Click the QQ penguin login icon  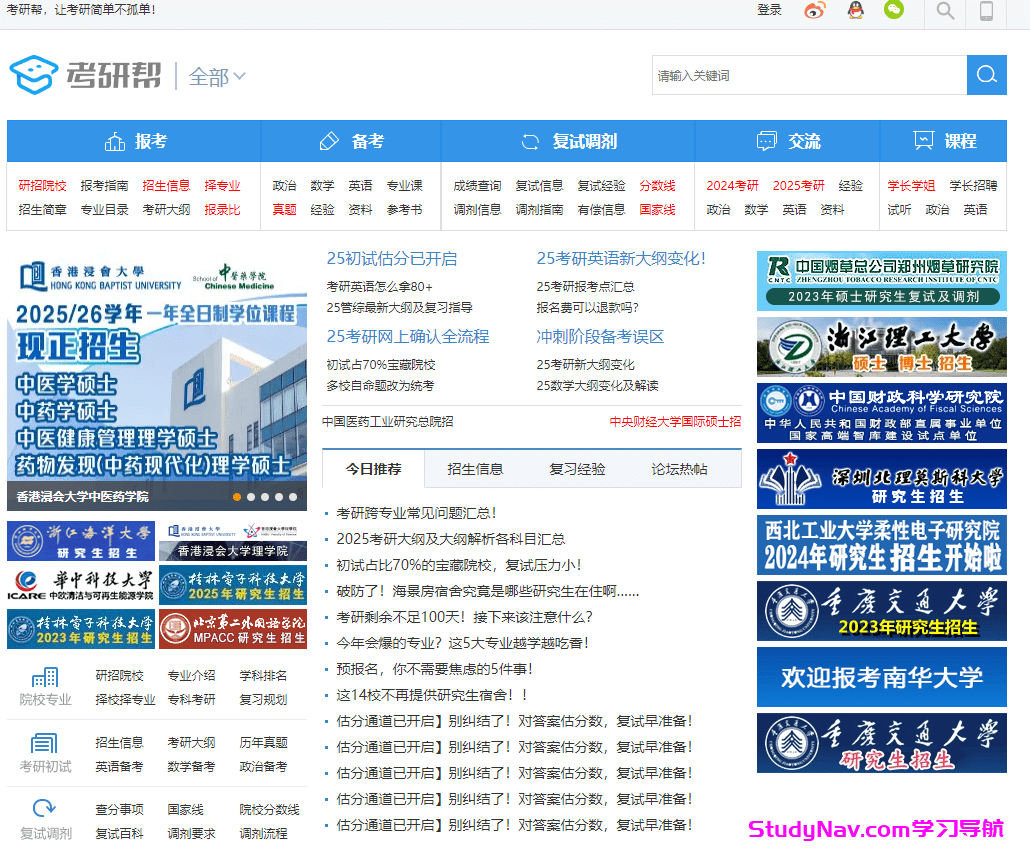tap(855, 11)
